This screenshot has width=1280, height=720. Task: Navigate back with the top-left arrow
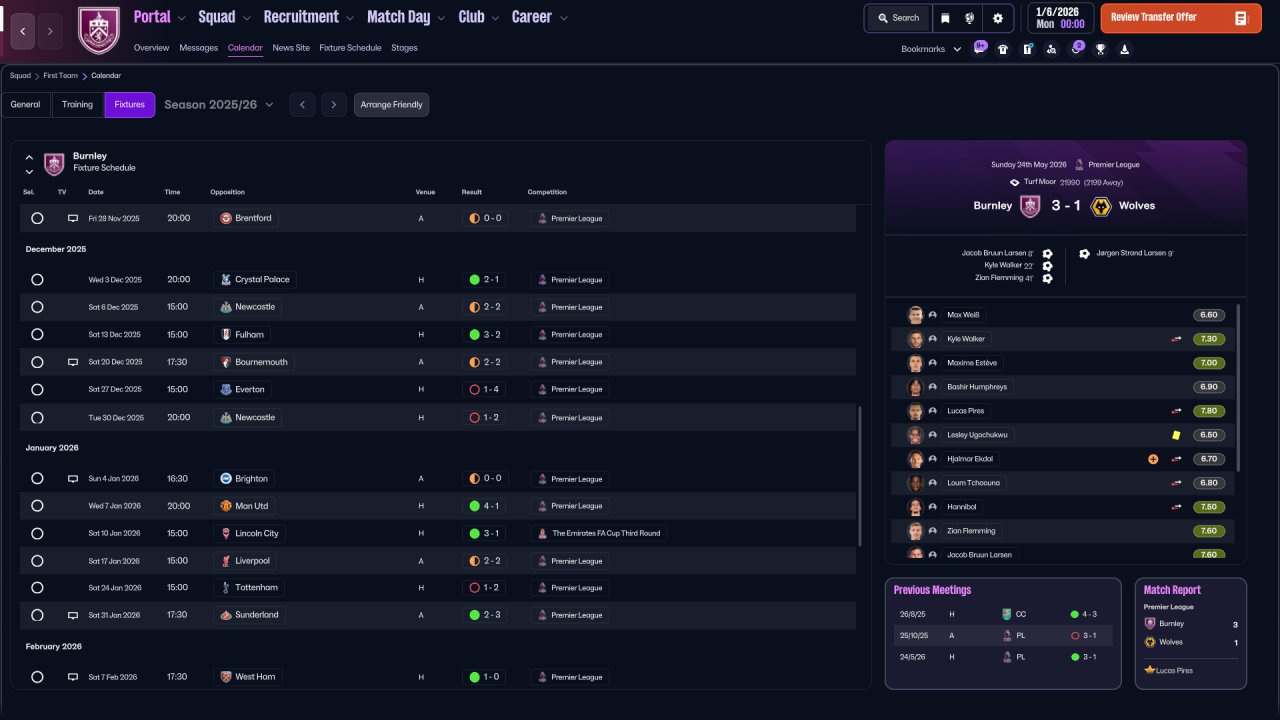[23, 32]
